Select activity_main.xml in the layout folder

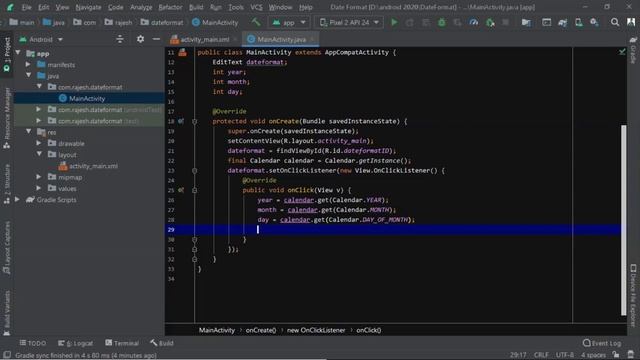click(93, 166)
